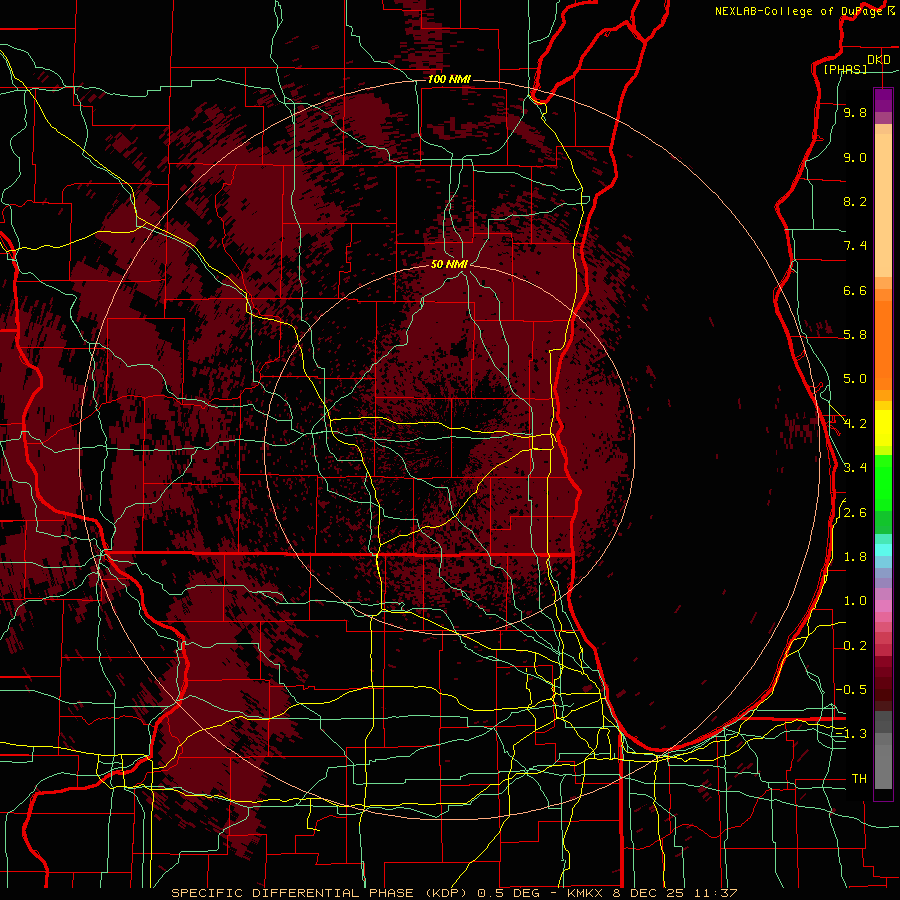This screenshot has width=900, height=900.
Task: Click the 3.4 legend value
Action: (855, 468)
